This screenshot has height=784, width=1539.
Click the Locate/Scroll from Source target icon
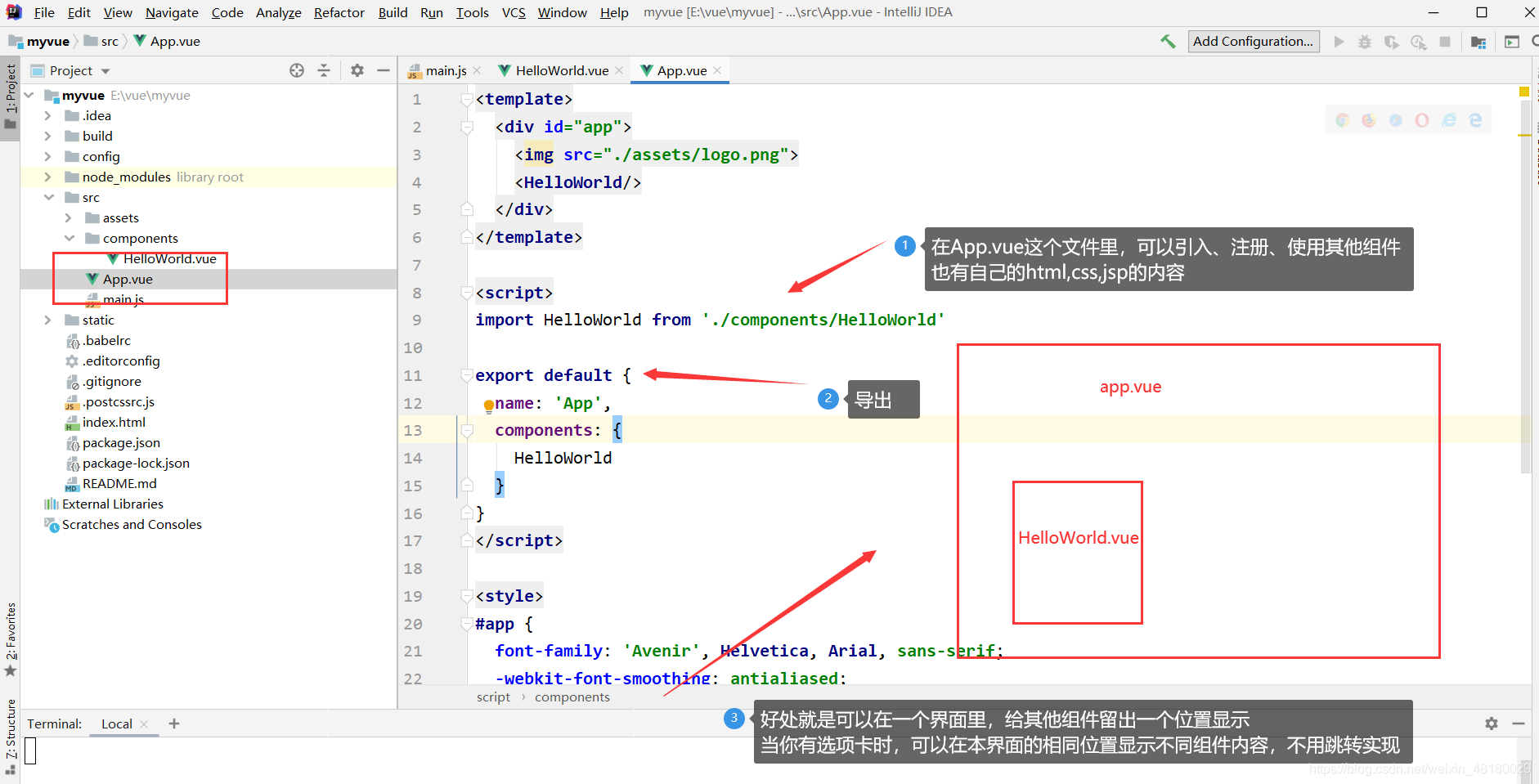pyautogui.click(x=297, y=70)
